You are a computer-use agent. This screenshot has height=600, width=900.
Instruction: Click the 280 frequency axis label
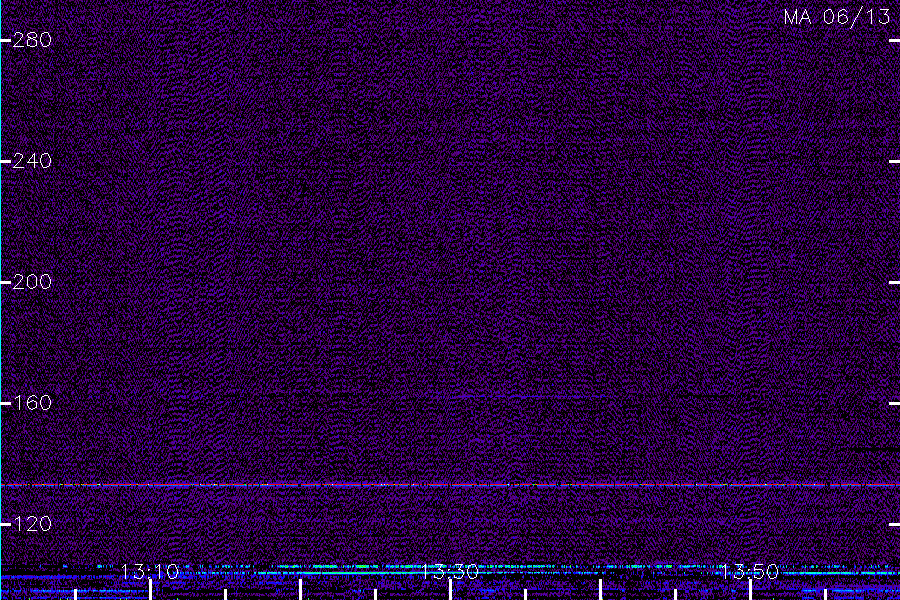point(32,40)
